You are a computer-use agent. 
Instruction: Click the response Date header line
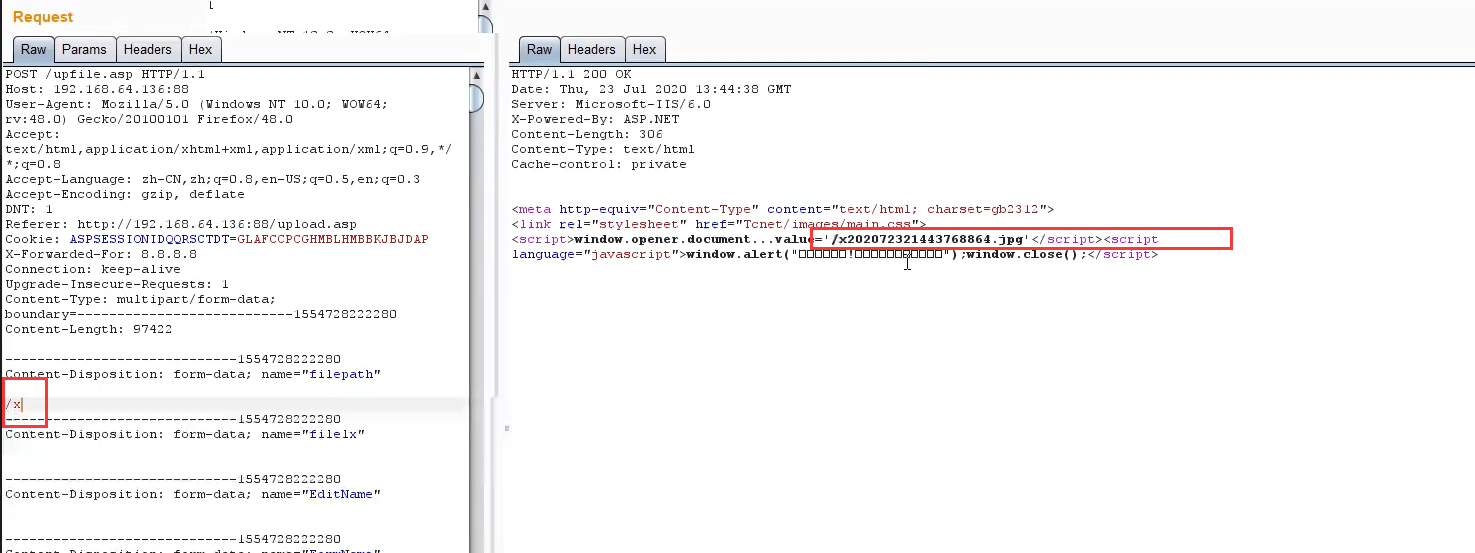point(651,89)
